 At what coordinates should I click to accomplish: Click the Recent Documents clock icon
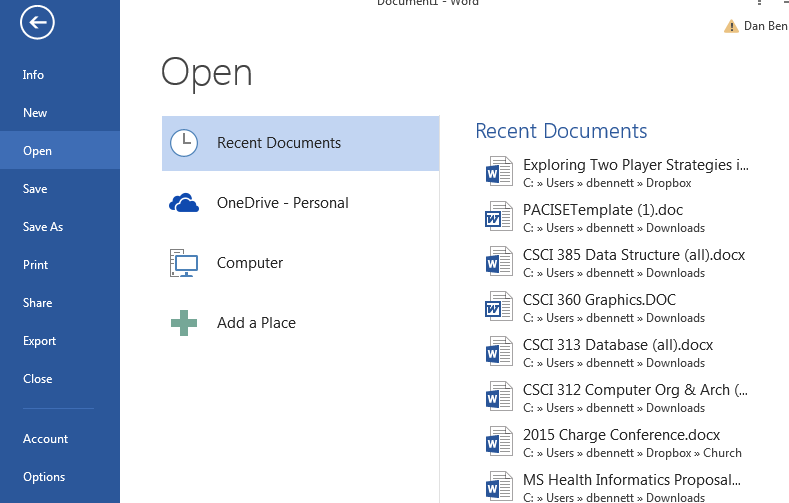[x=184, y=143]
